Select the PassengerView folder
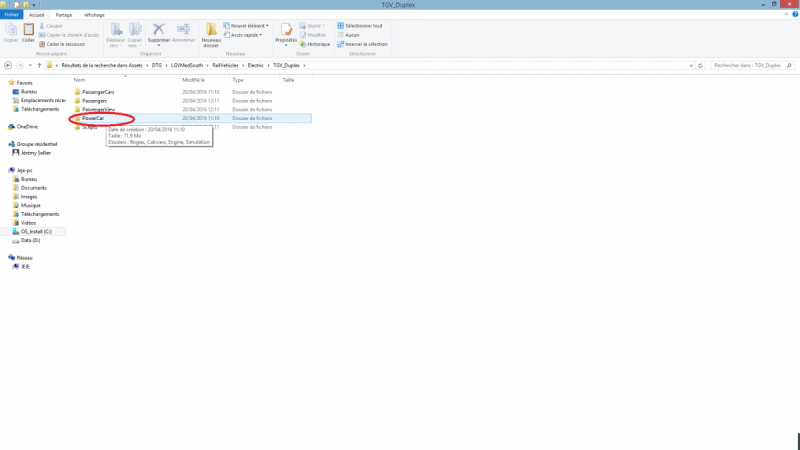 [98, 110]
